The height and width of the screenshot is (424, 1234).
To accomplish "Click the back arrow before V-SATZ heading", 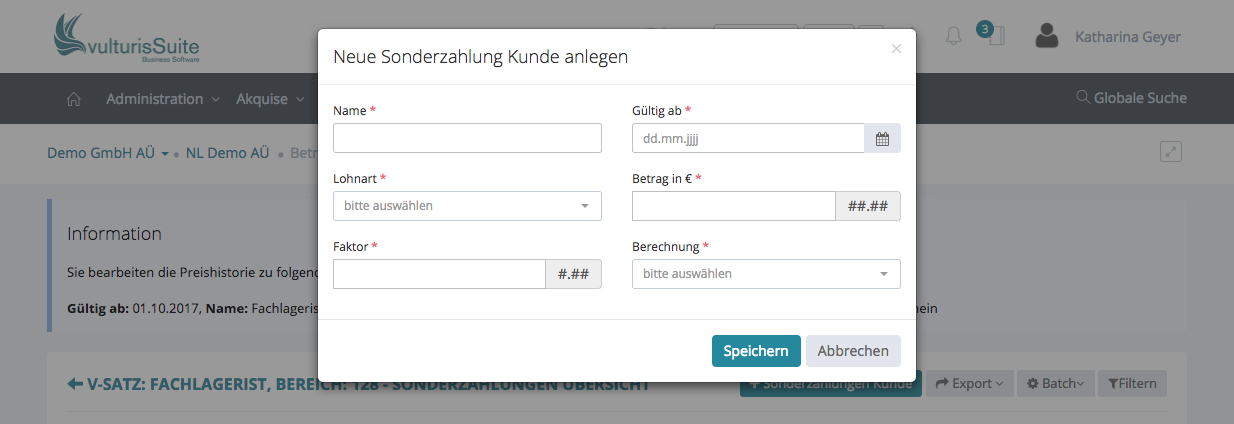I will [x=75, y=384].
